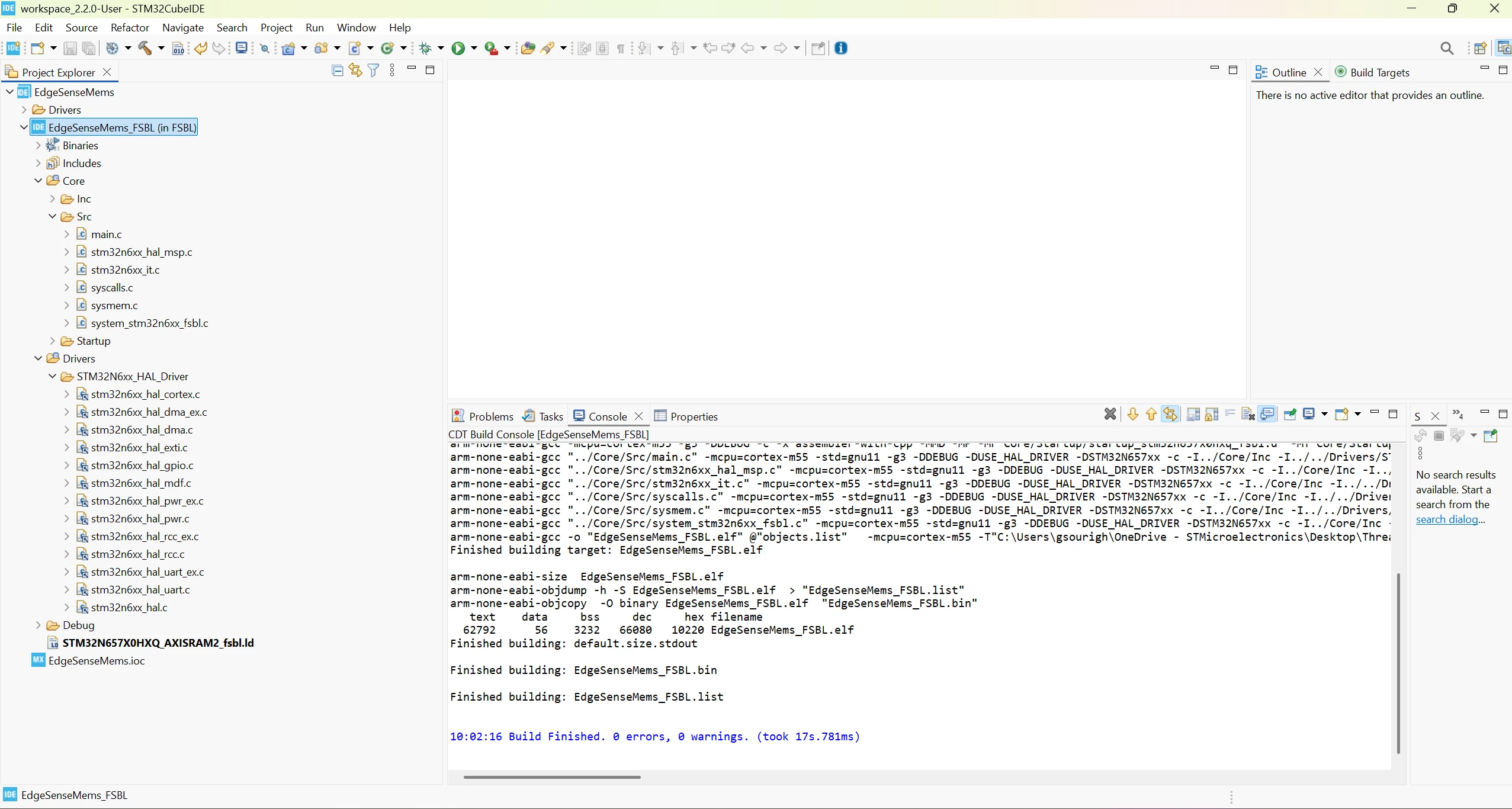
Task: Expand the Binaries node
Action: (x=38, y=145)
